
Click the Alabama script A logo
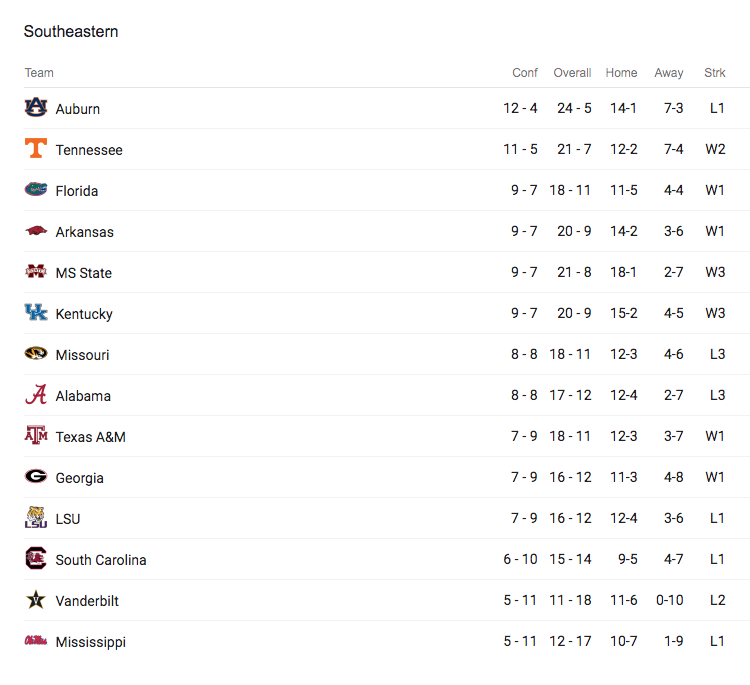point(36,395)
